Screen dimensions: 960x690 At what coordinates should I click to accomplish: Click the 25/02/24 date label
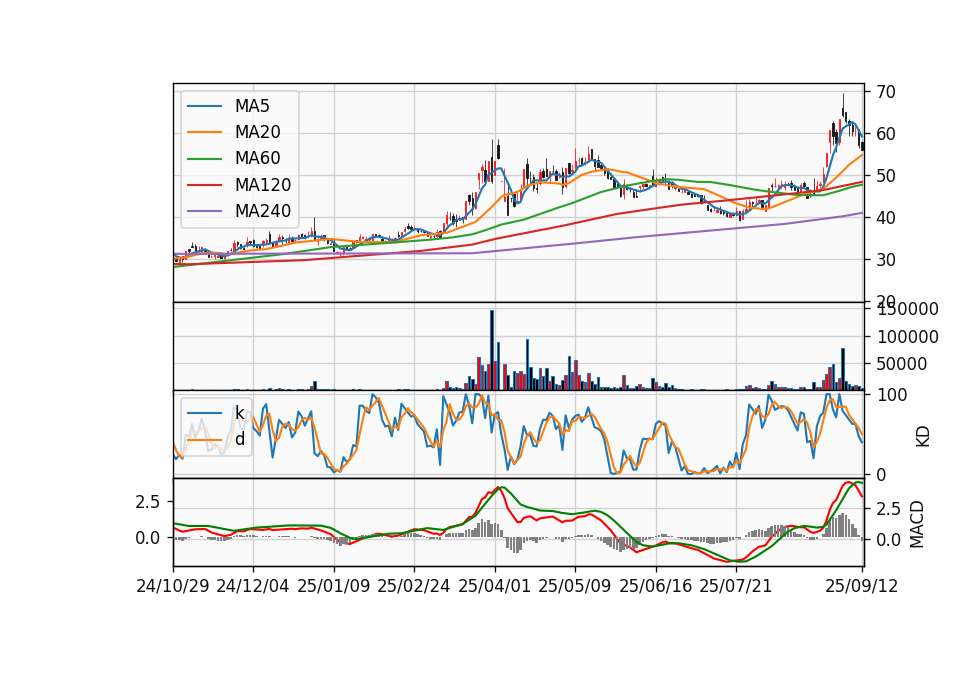click(x=414, y=587)
